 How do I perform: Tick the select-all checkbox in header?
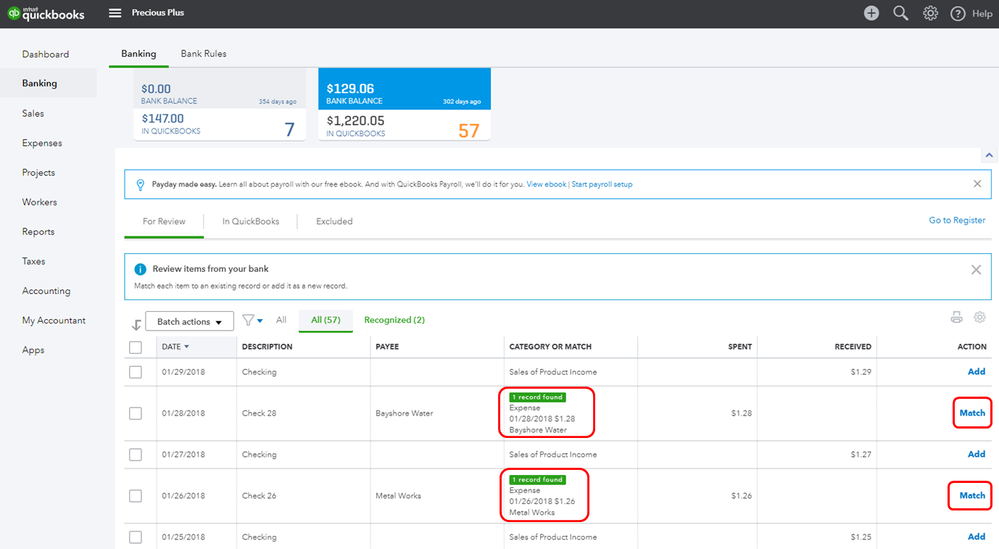135,347
